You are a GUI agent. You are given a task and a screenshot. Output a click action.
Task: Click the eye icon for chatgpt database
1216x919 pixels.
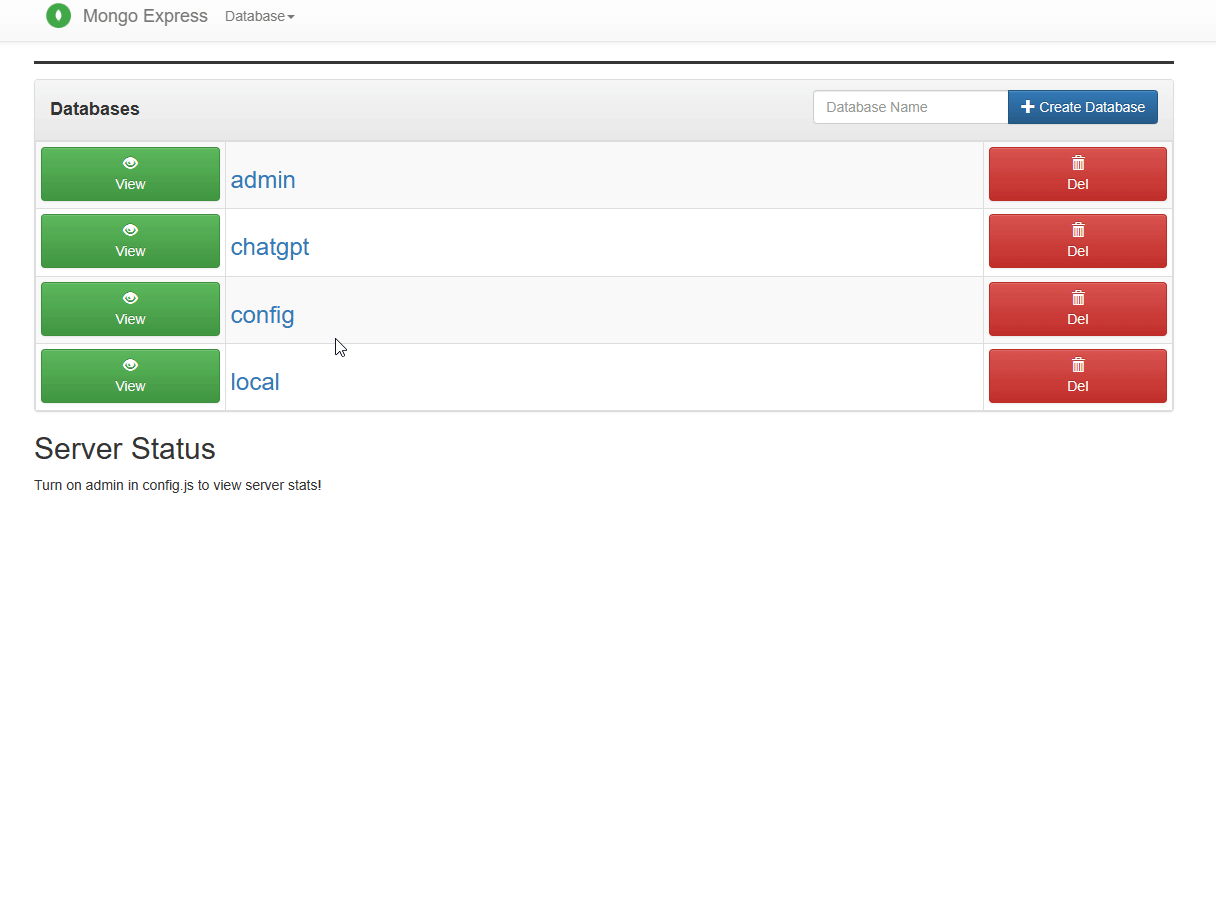point(130,230)
